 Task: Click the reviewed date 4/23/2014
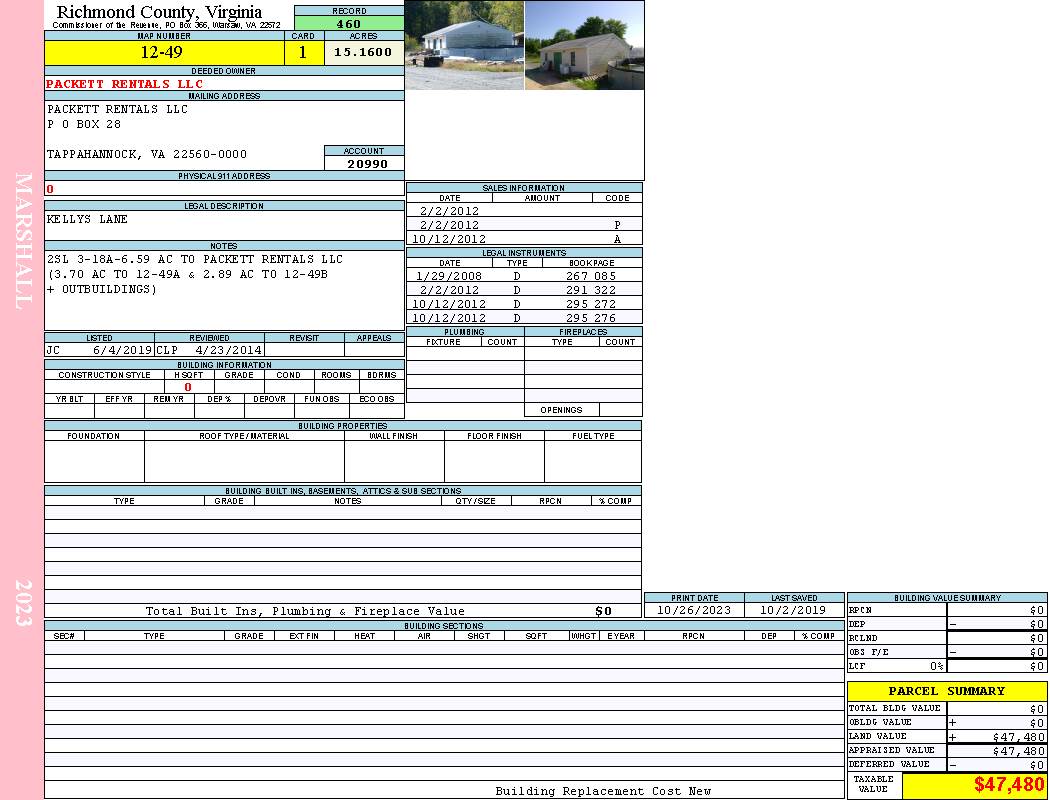(x=228, y=351)
